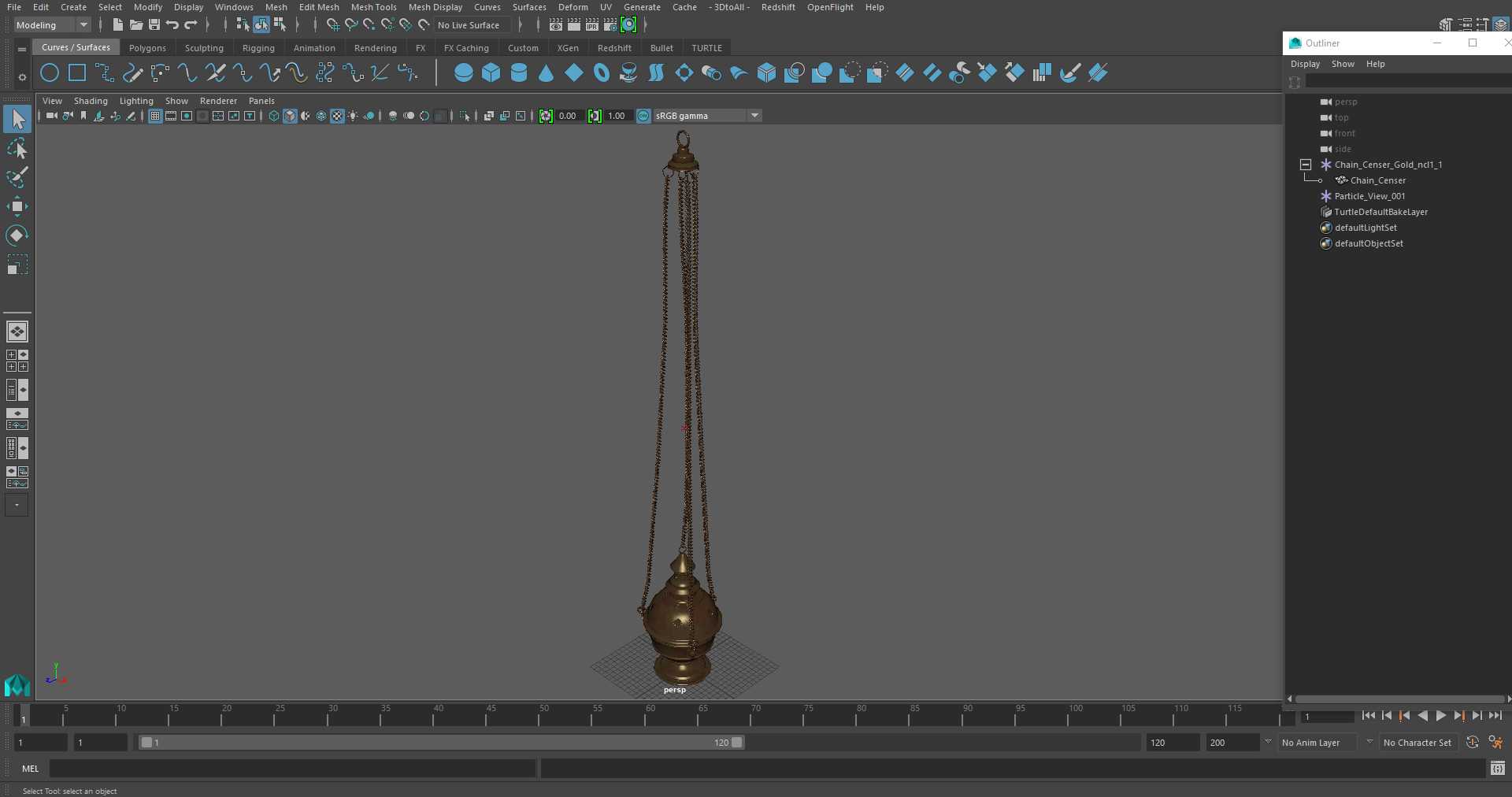This screenshot has height=797, width=1512.
Task: Open the Outliner Show menu
Action: coord(1343,64)
